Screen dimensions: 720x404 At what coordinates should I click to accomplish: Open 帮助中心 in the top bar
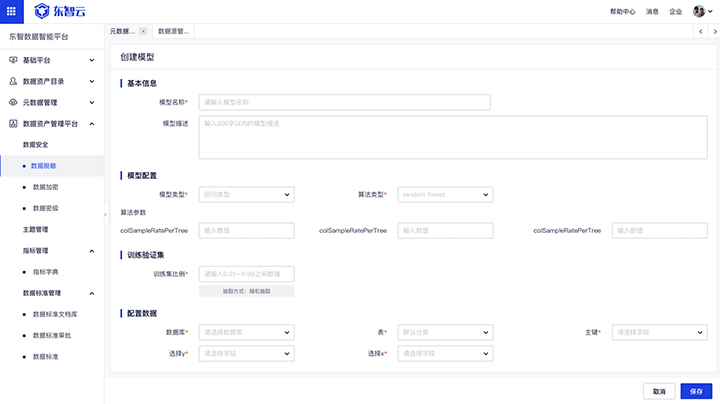[621, 11]
